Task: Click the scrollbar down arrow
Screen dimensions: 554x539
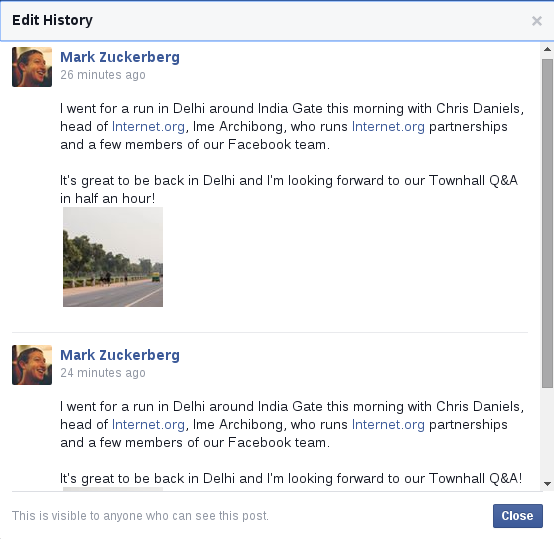Action: point(547,484)
